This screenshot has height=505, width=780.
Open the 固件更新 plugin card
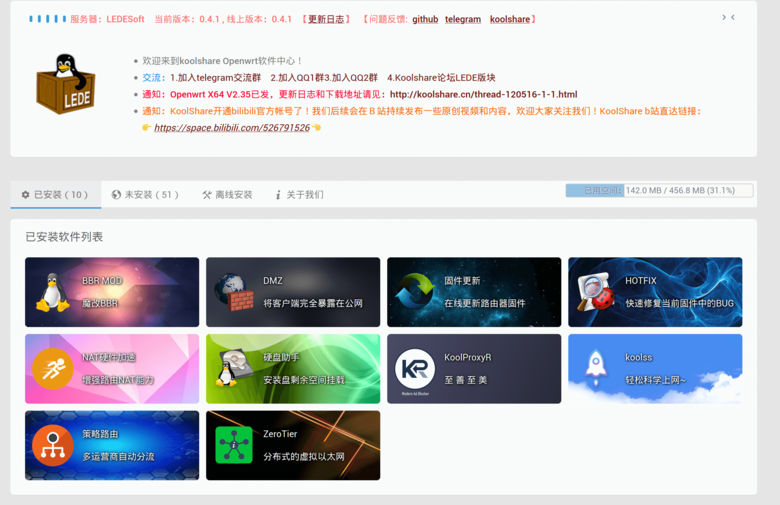point(474,292)
